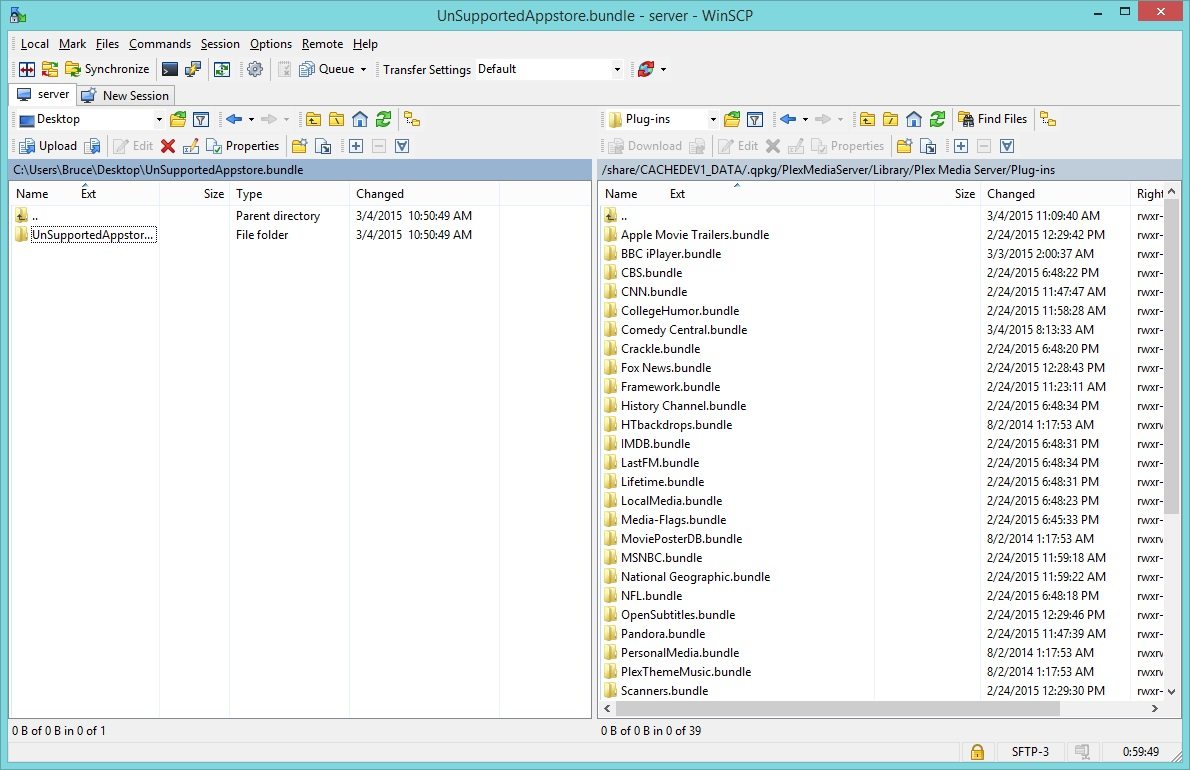
Task: Open the Session menu
Action: 220,44
